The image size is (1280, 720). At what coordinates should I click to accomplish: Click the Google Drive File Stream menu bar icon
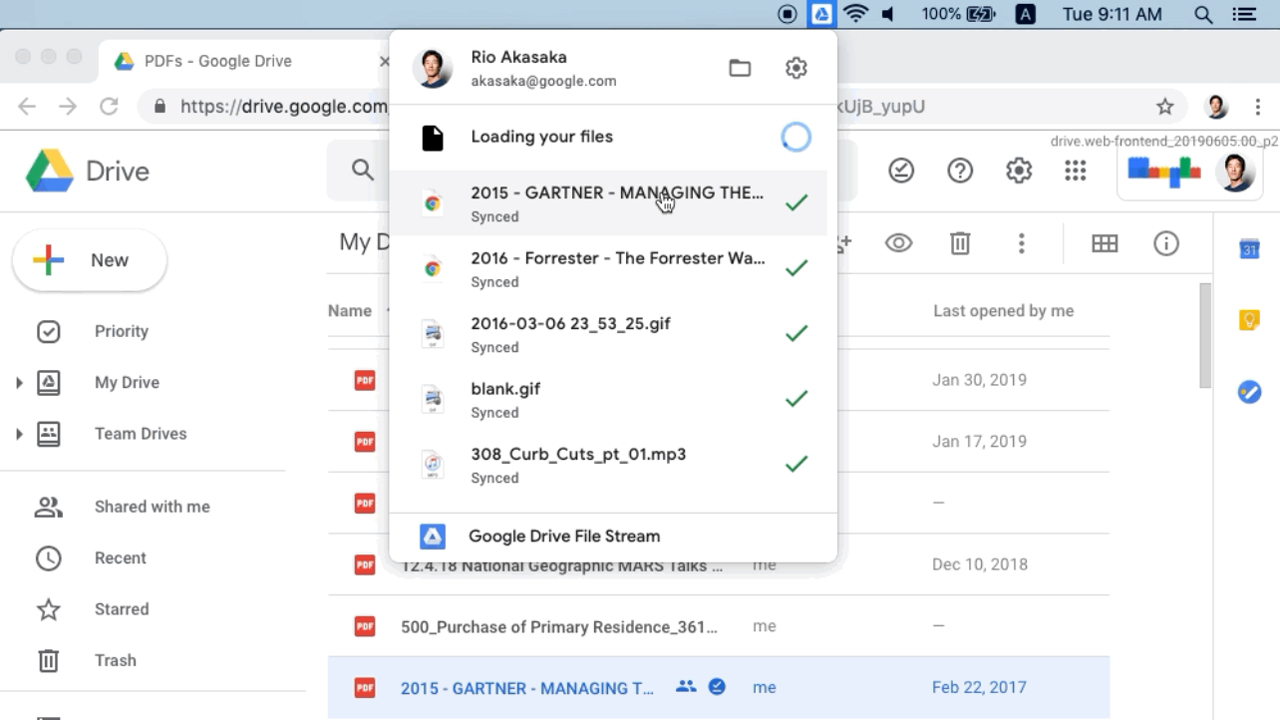(x=820, y=14)
